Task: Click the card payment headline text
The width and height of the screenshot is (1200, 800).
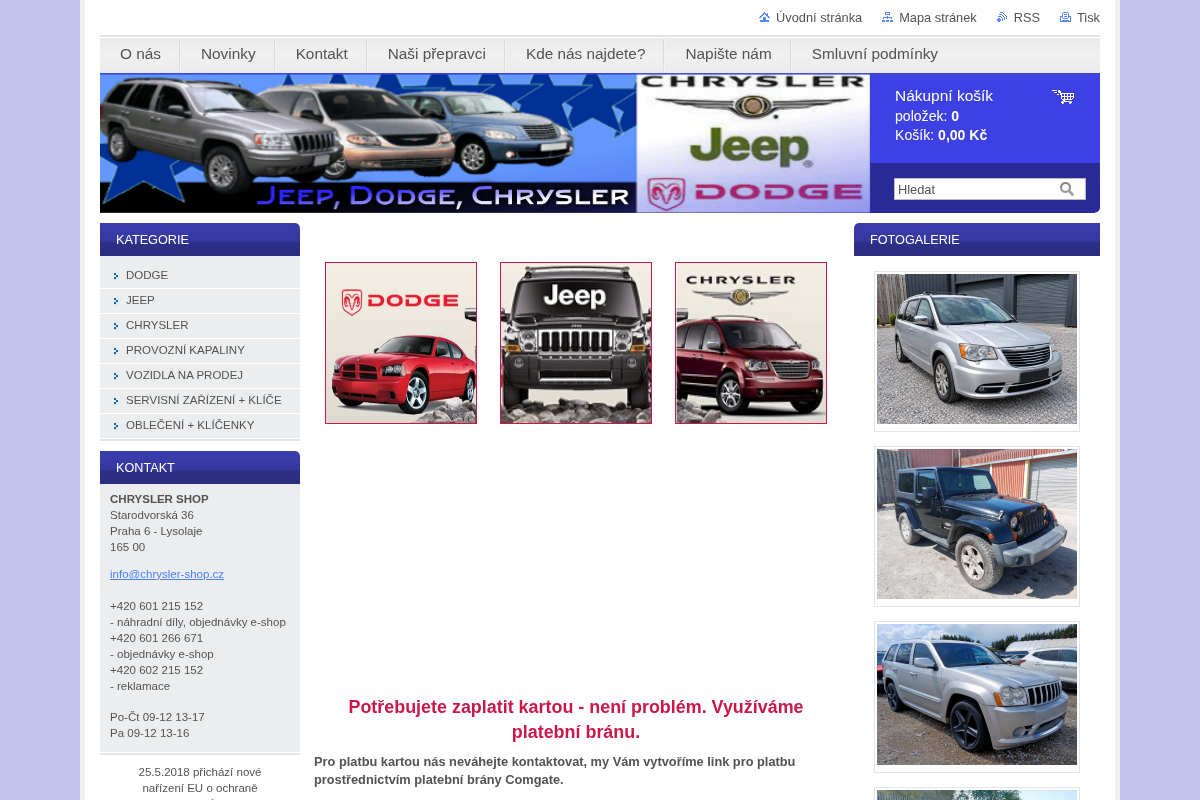Action: (x=576, y=719)
